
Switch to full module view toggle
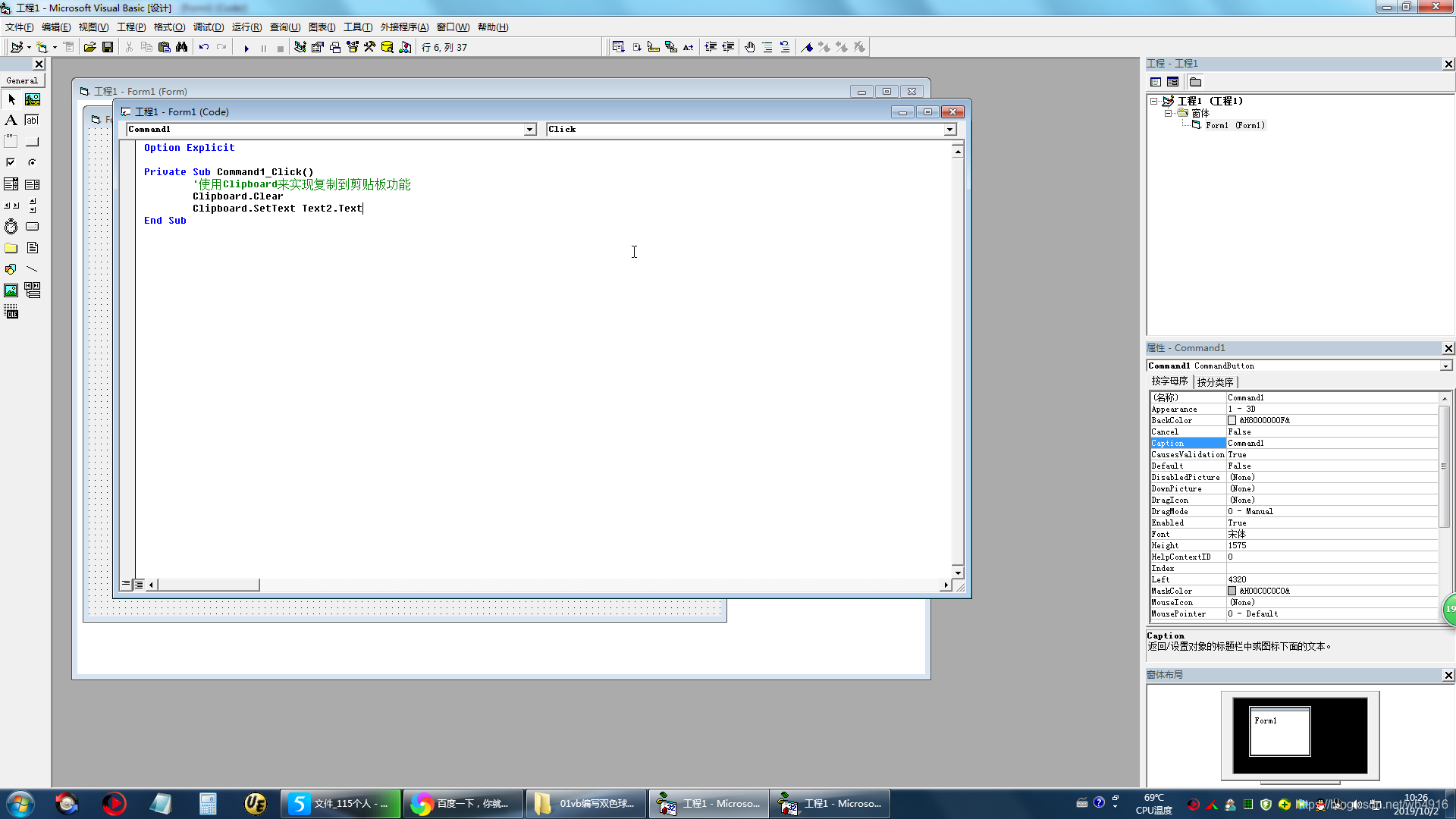[x=139, y=585]
